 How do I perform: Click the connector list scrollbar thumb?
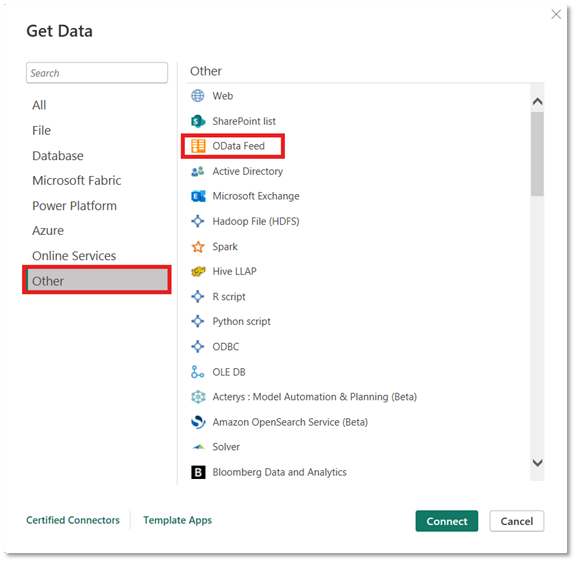tap(537, 154)
